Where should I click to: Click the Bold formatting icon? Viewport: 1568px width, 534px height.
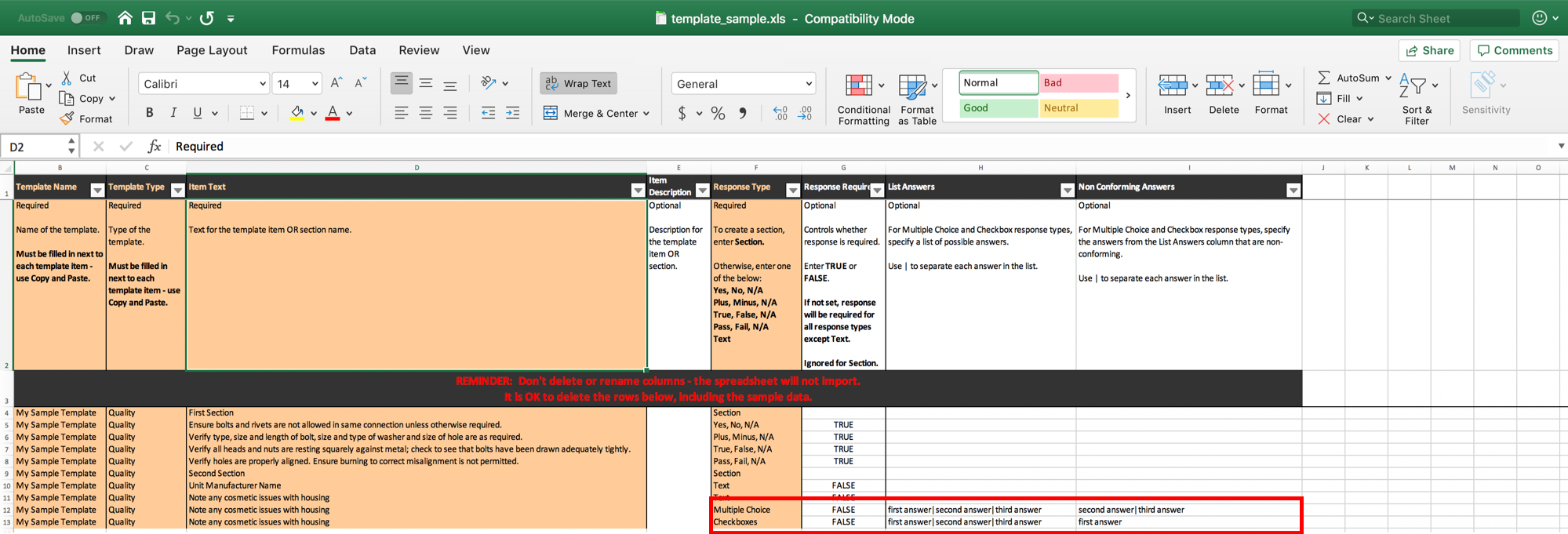point(149,113)
